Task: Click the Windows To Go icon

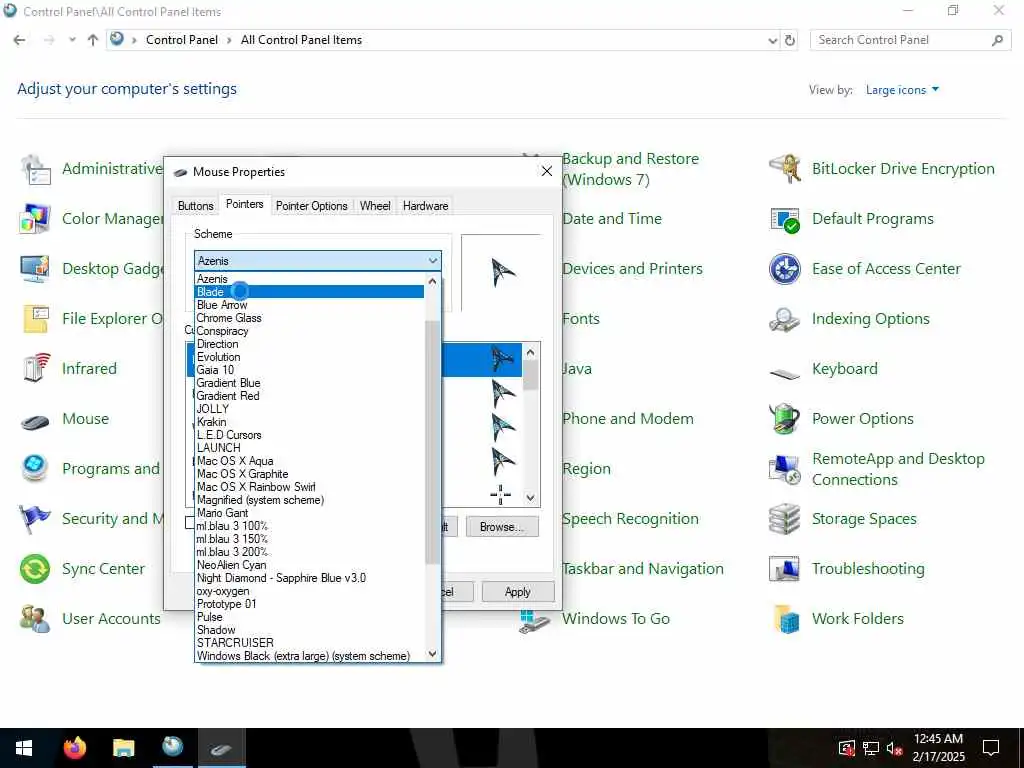Action: (534, 620)
